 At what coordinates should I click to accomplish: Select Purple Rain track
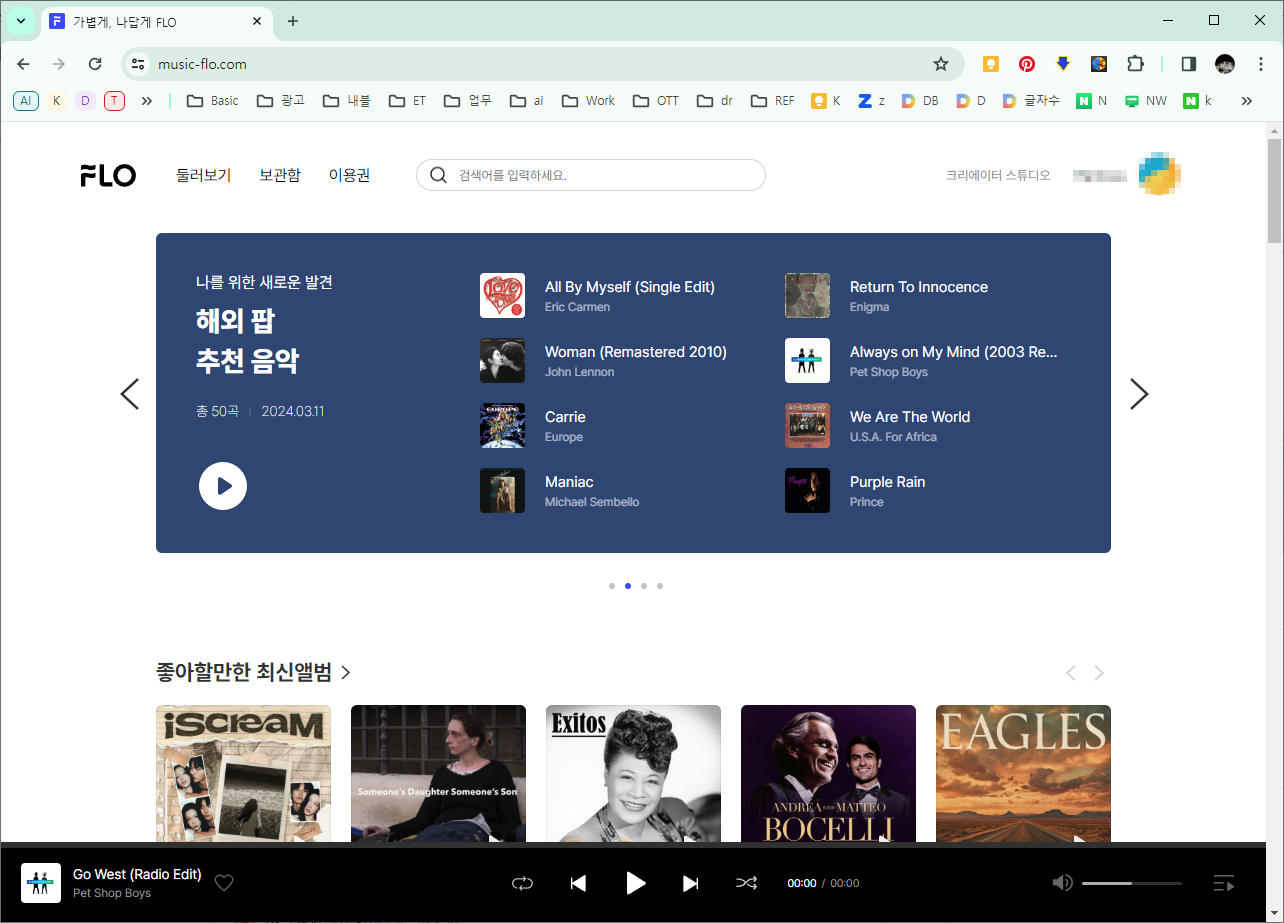(x=888, y=482)
